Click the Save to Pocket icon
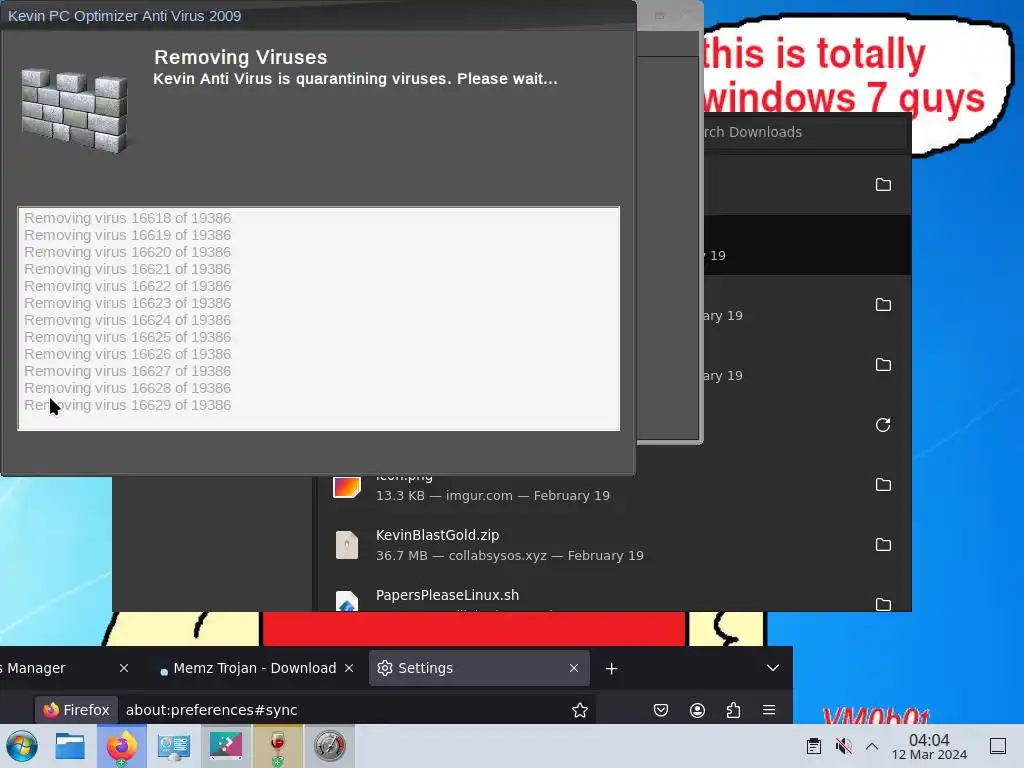Image resolution: width=1024 pixels, height=768 pixels. tap(661, 710)
